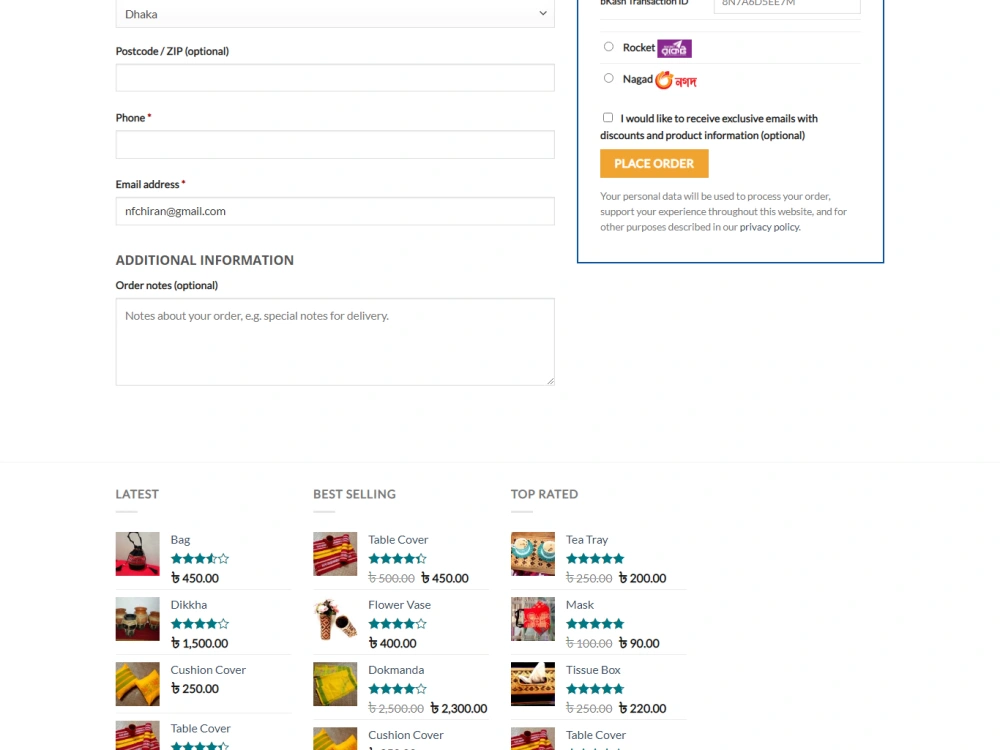Click the Rocket payment logo
The height and width of the screenshot is (750, 1000).
(675, 48)
